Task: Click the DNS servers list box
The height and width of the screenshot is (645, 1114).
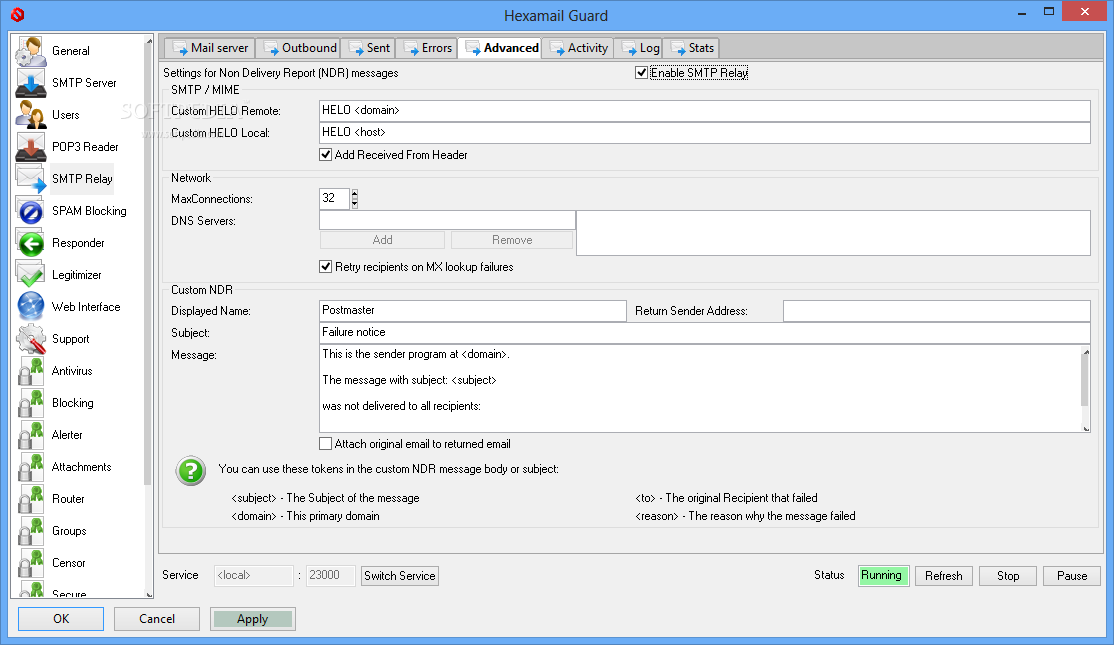Action: [x=833, y=233]
